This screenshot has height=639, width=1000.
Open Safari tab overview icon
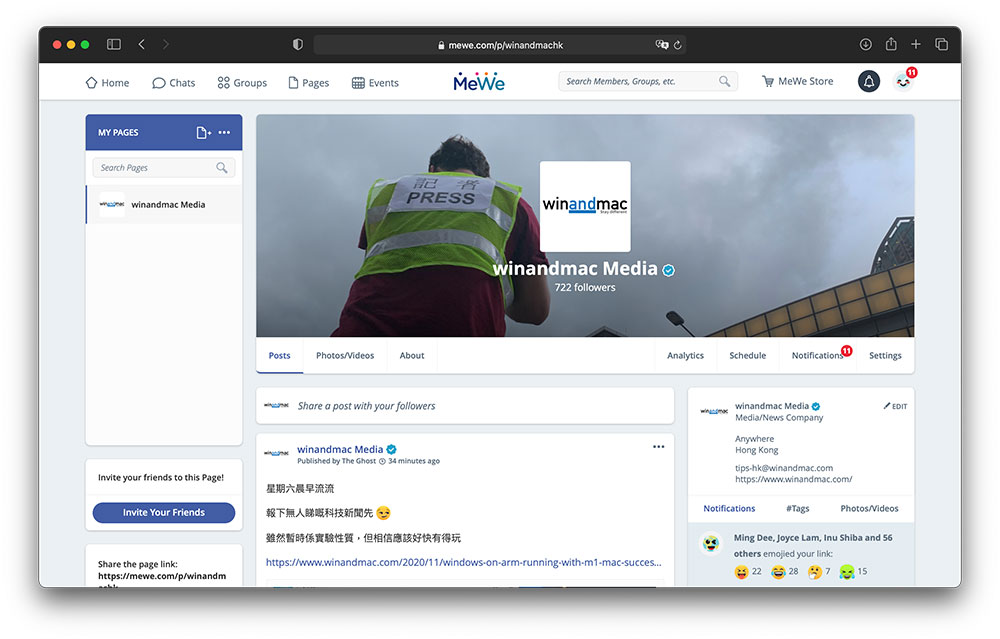941,45
